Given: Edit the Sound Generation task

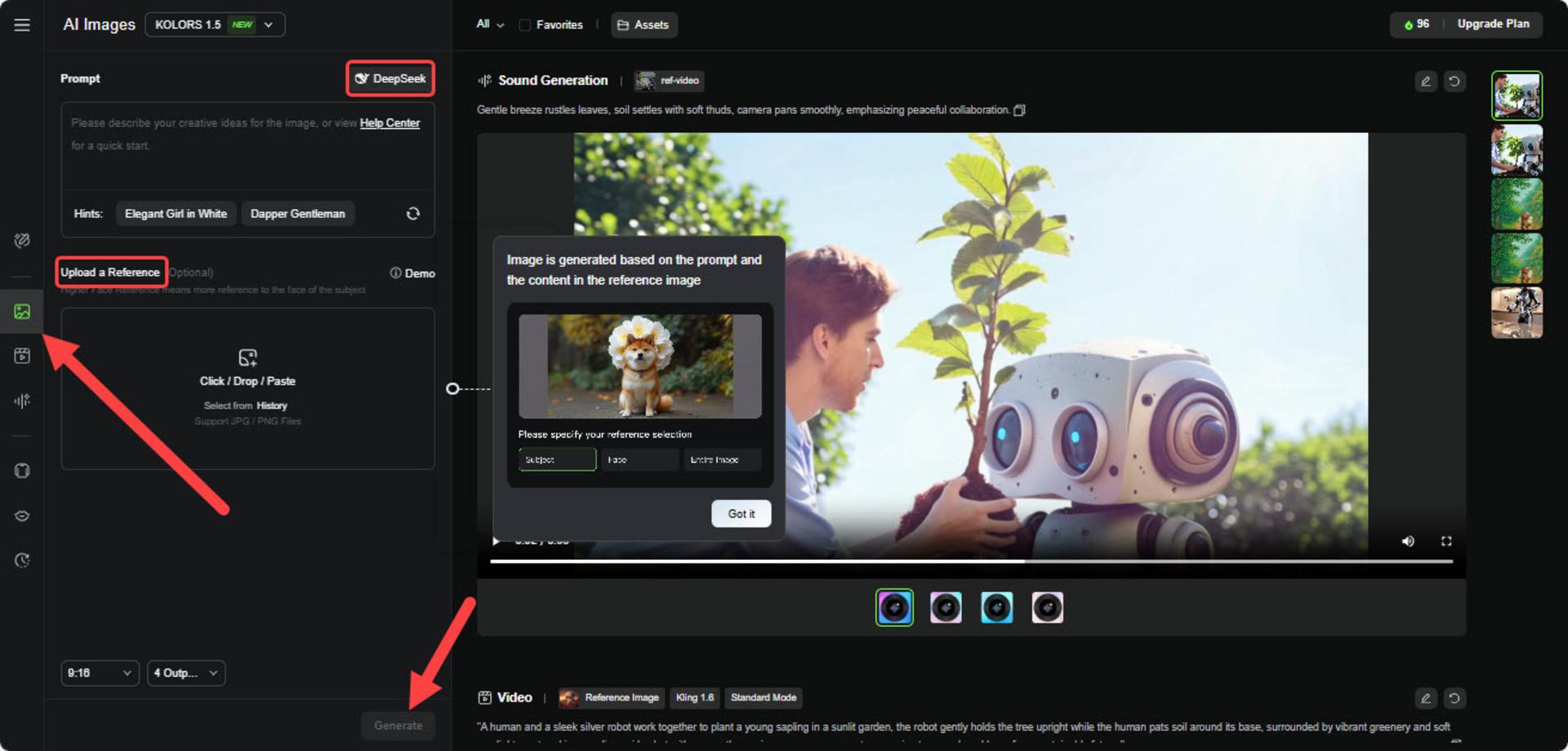Looking at the screenshot, I should click(1426, 81).
